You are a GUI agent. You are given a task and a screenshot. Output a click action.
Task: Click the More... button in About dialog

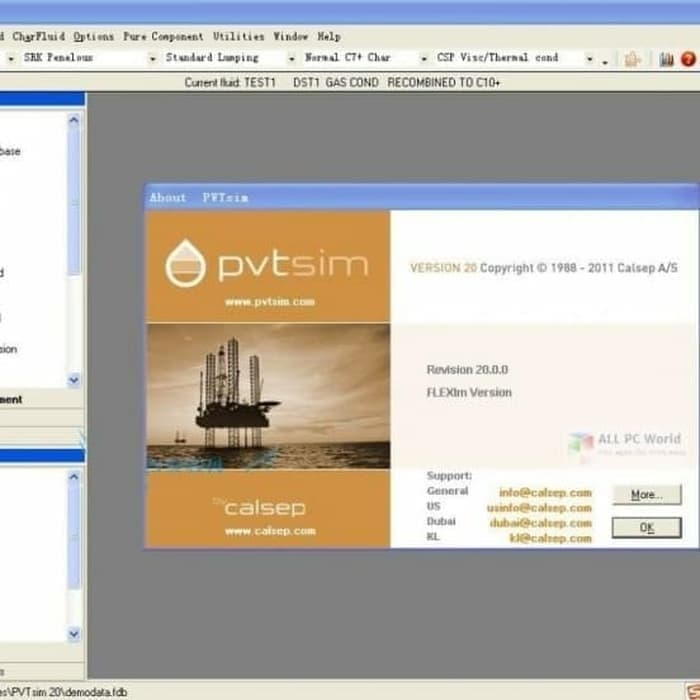[x=646, y=495]
